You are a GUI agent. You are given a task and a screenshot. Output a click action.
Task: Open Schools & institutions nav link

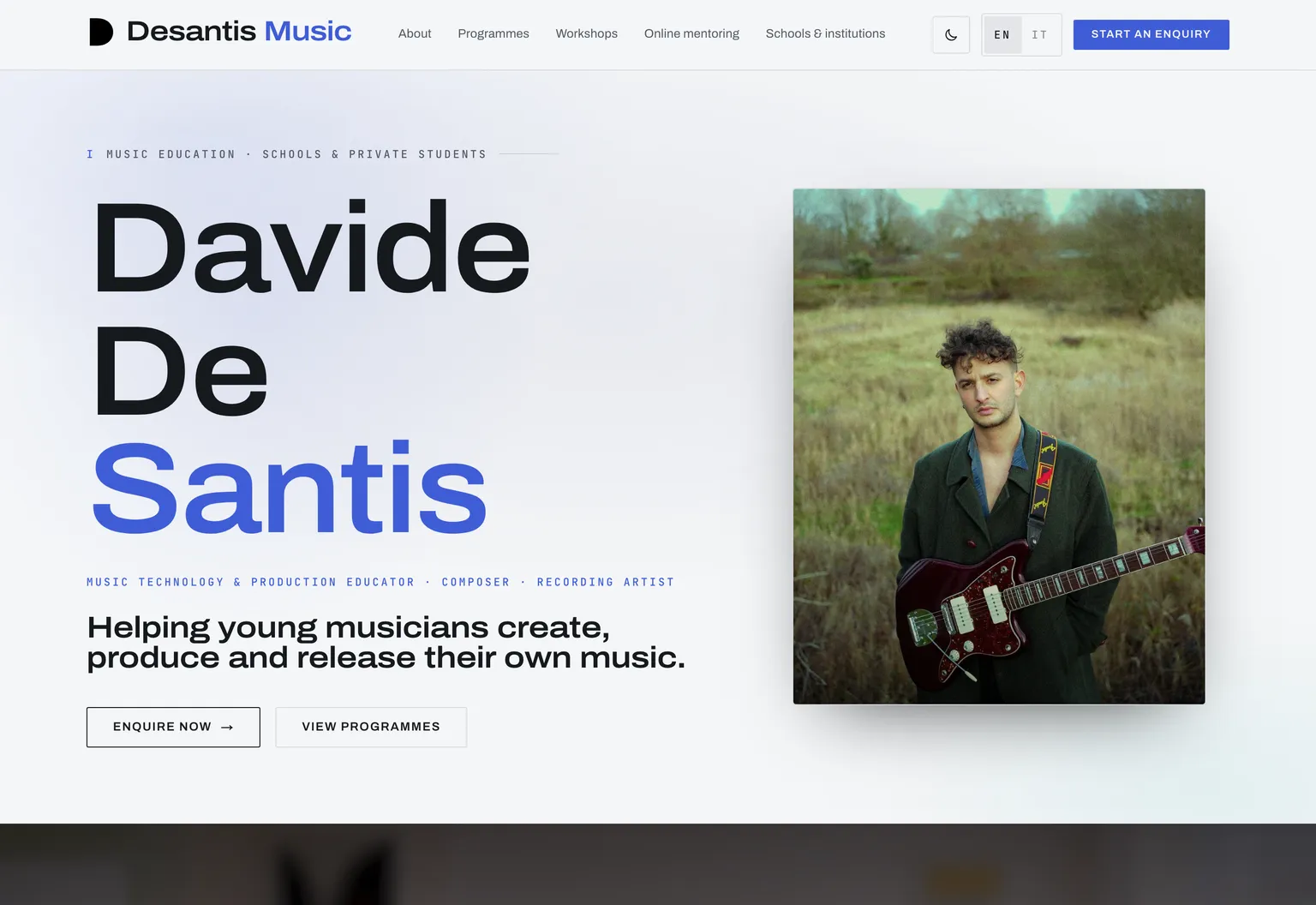(825, 33)
